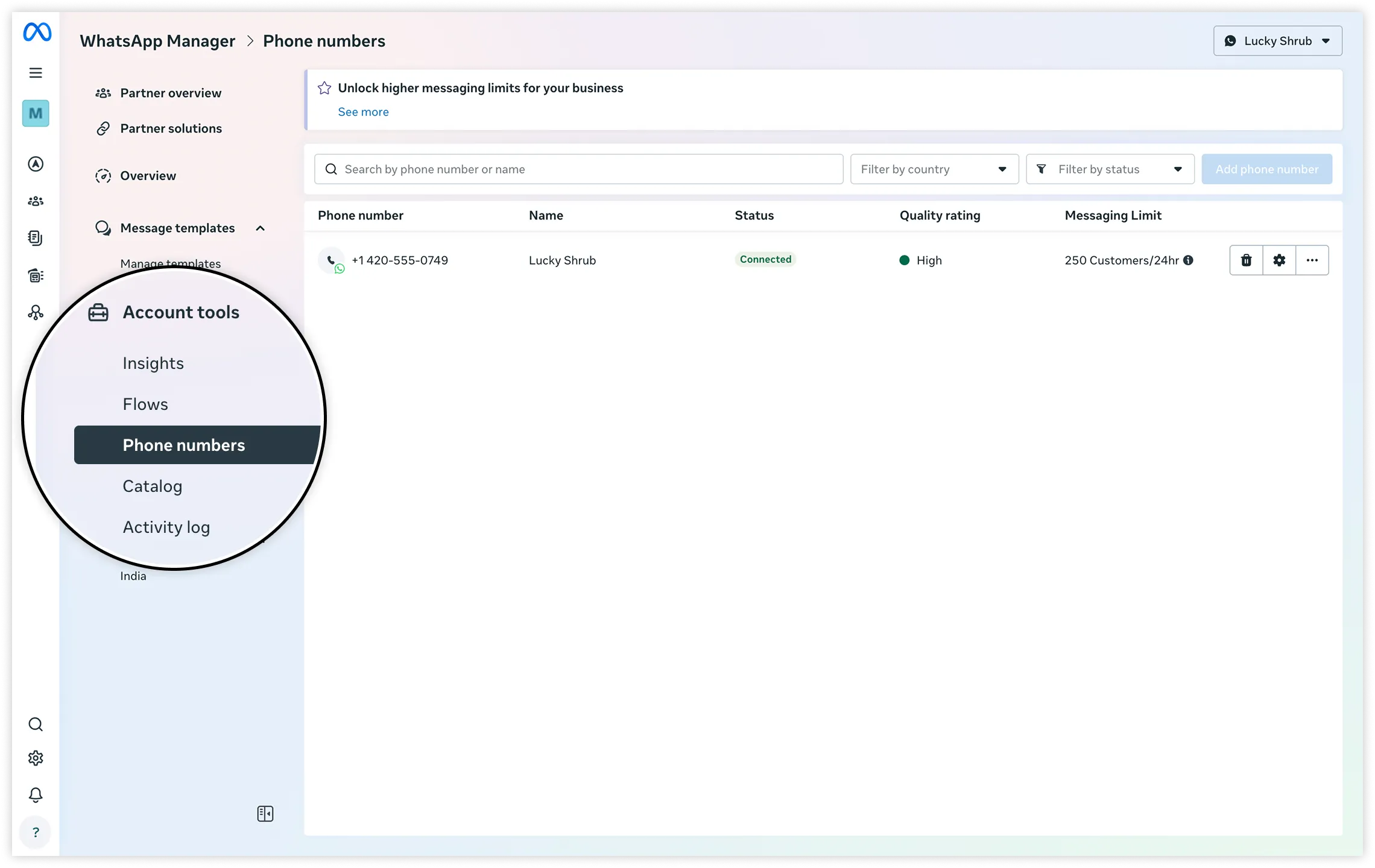Screen dimensions: 1375x868
Task: Open more options ellipsis for Lucky Shrub
Action: tap(1312, 260)
